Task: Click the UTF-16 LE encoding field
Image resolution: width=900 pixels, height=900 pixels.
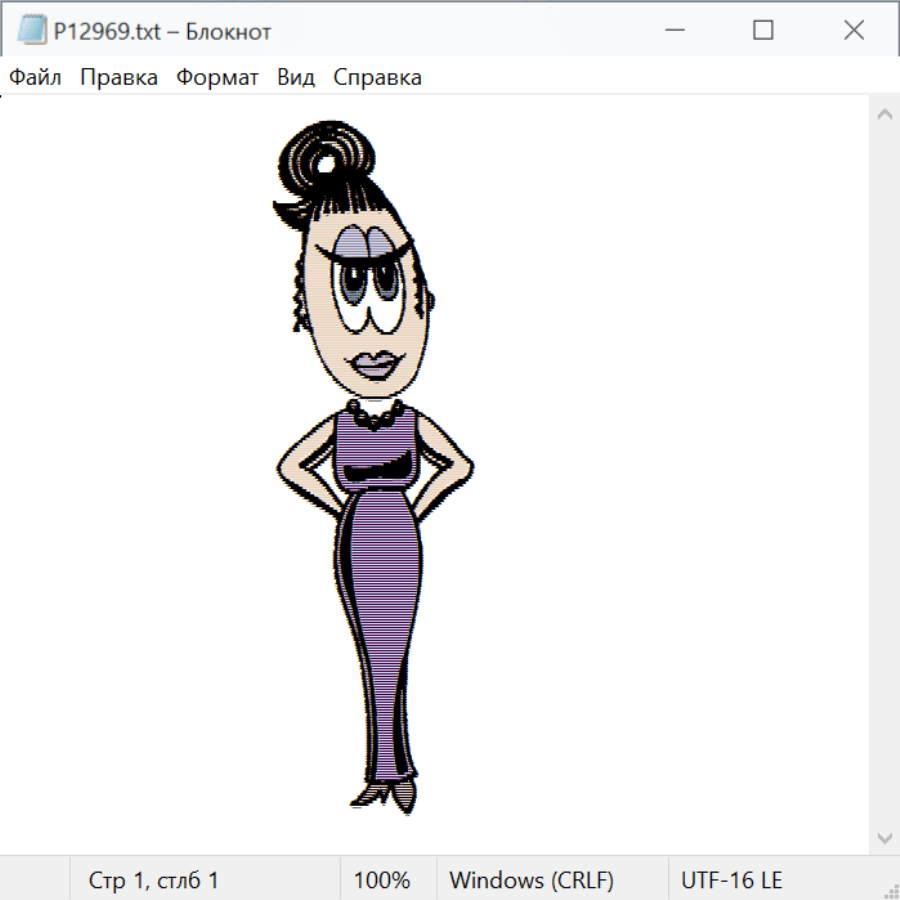Action: tap(731, 881)
